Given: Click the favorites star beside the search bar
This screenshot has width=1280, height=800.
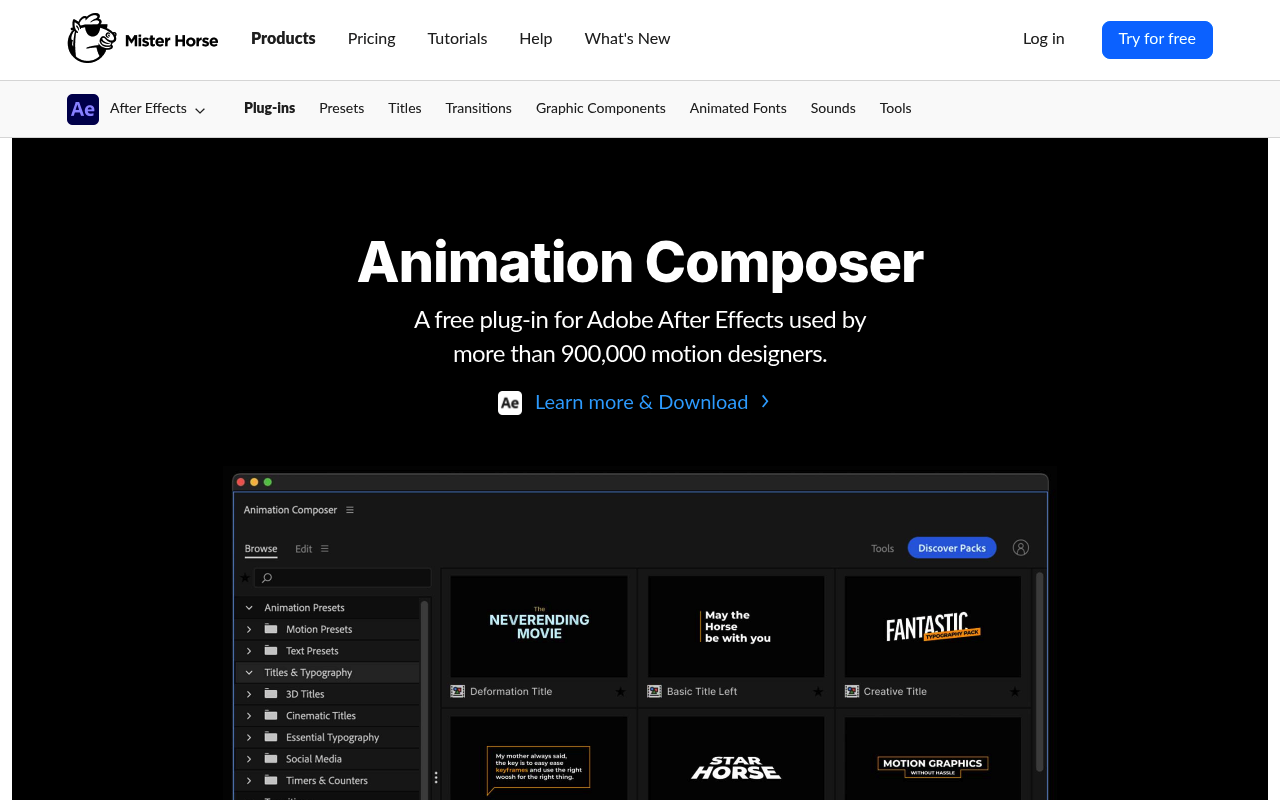Looking at the screenshot, I should coord(245,578).
